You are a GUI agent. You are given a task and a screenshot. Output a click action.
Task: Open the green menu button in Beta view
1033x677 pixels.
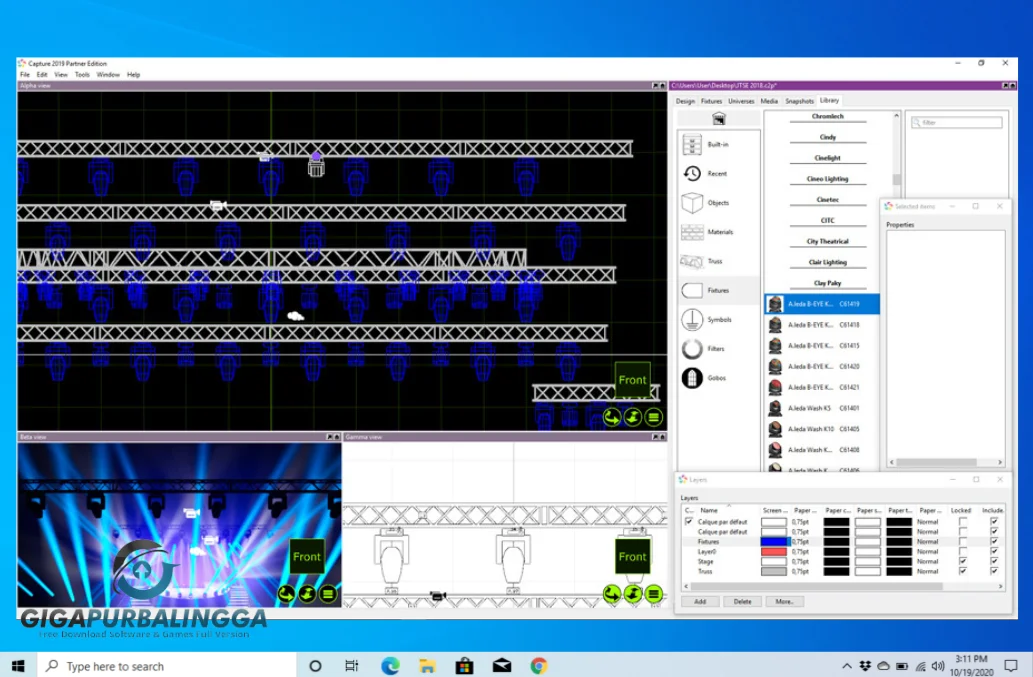coord(327,594)
